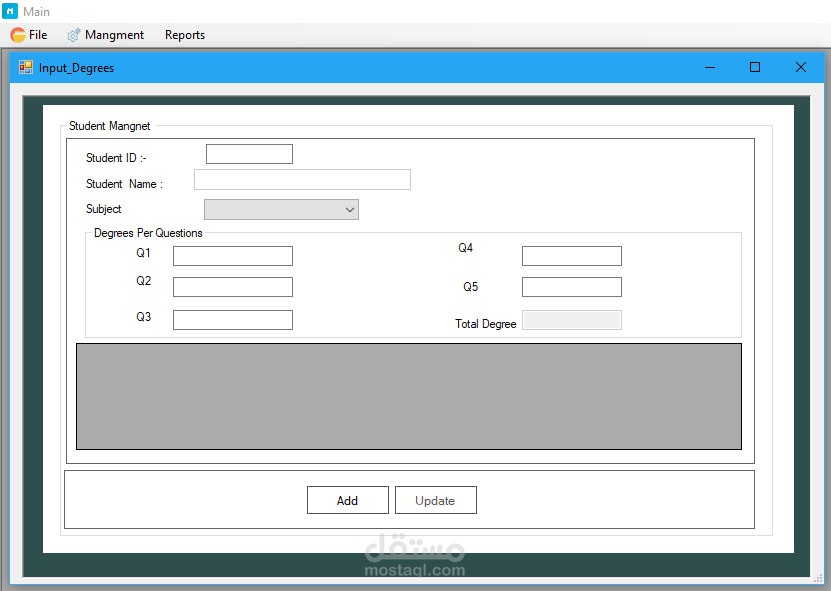
Task: Close the Input_Degrees window
Action: click(801, 67)
